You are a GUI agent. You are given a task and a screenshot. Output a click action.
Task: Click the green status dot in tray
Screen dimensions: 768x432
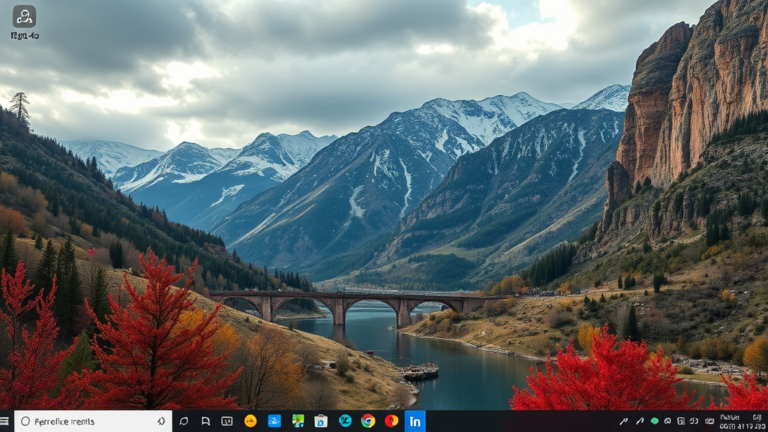[x=655, y=421]
